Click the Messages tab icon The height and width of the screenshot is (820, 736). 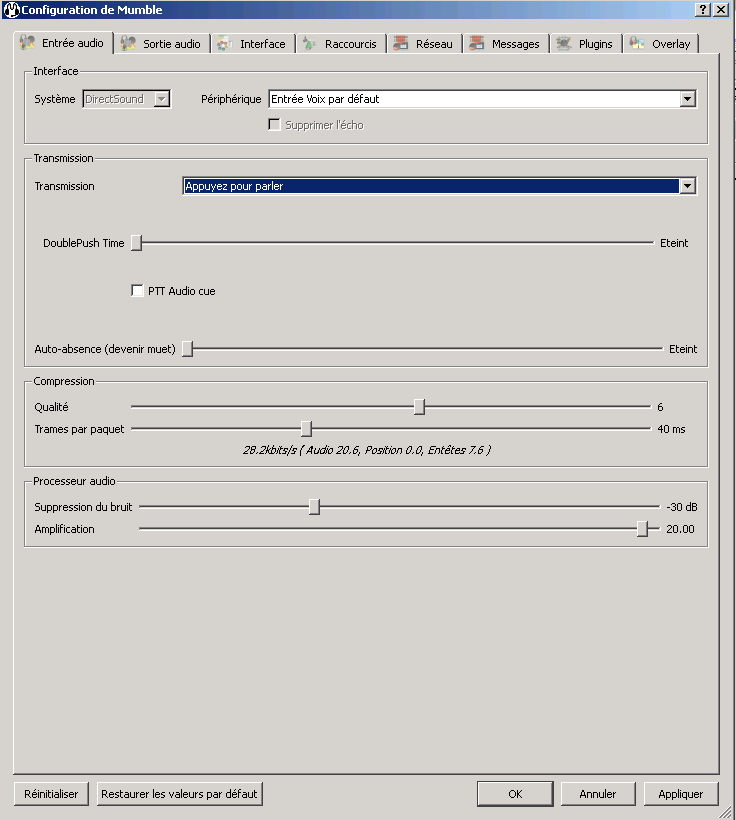(x=477, y=43)
